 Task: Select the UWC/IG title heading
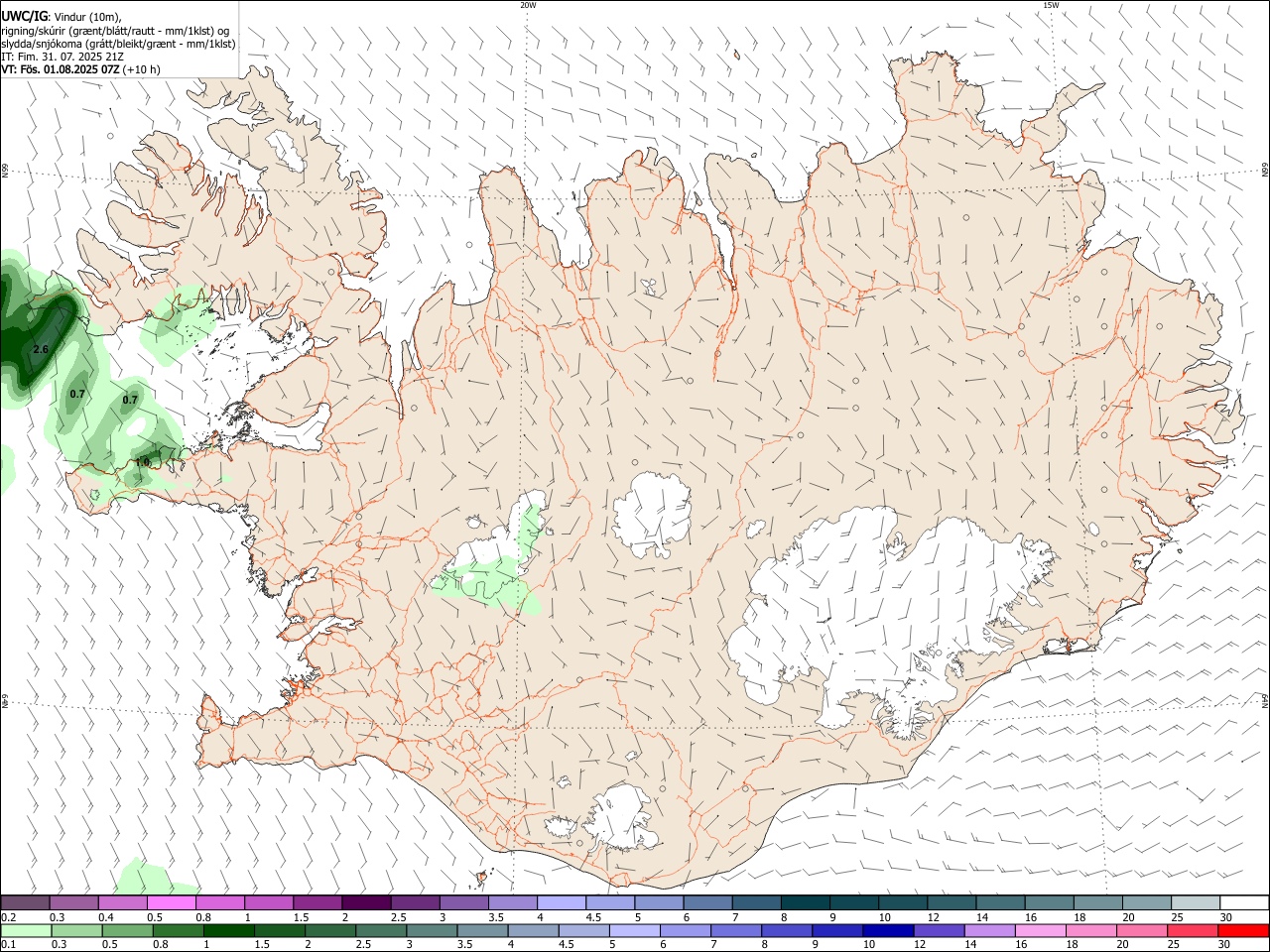point(24,16)
